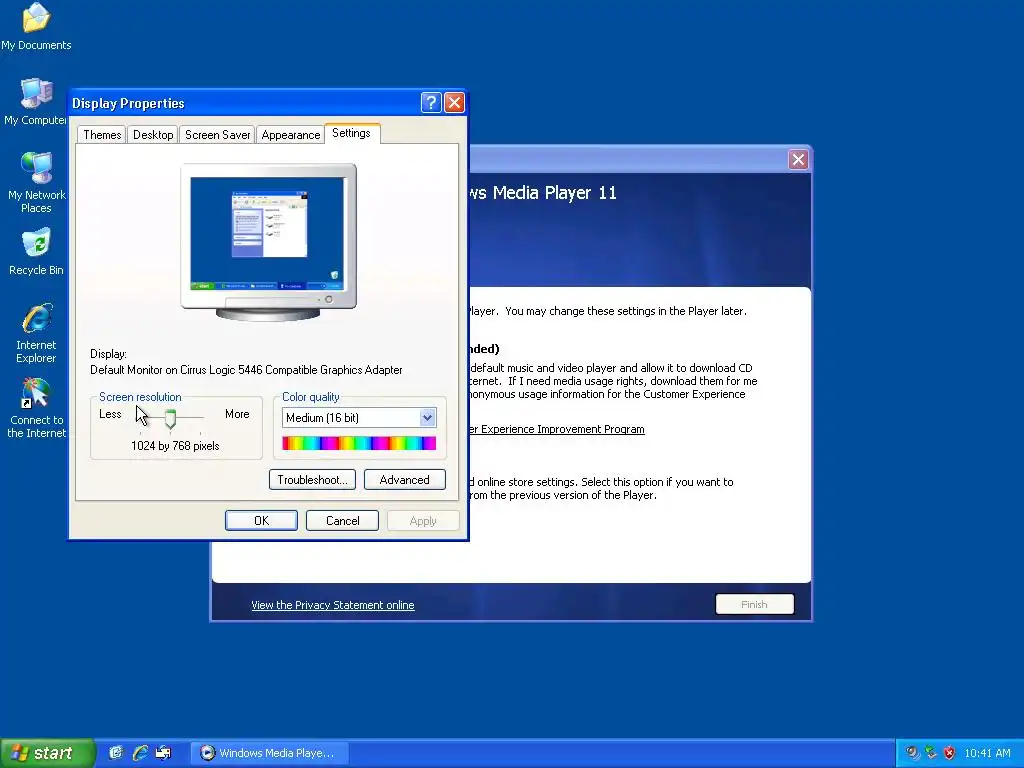Click the Troubleshoot... button
The image size is (1024, 768).
[312, 479]
